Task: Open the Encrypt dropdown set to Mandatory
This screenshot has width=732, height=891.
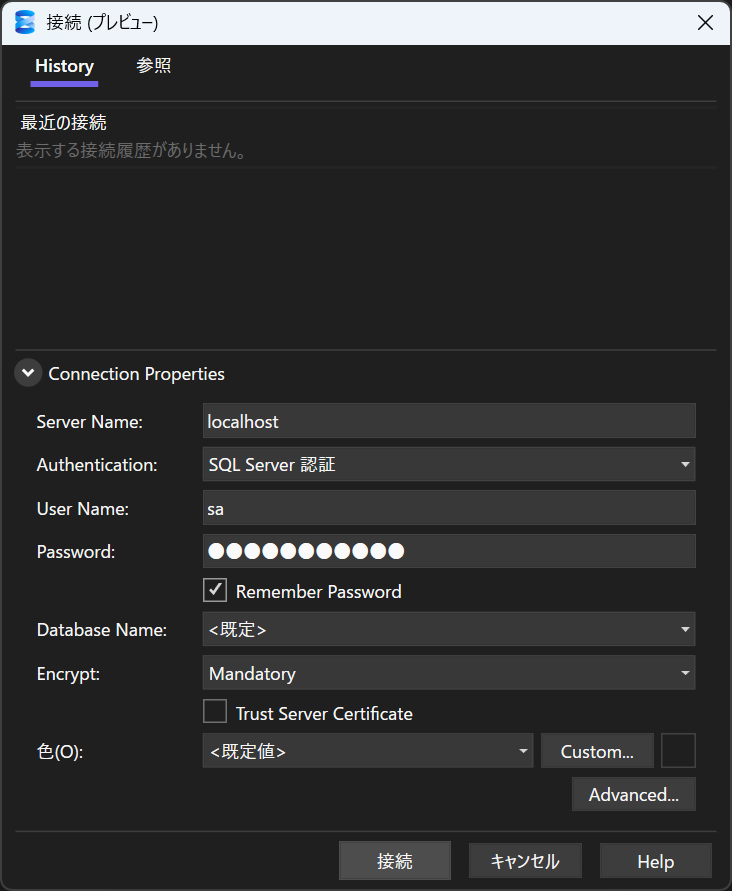Action: point(449,673)
